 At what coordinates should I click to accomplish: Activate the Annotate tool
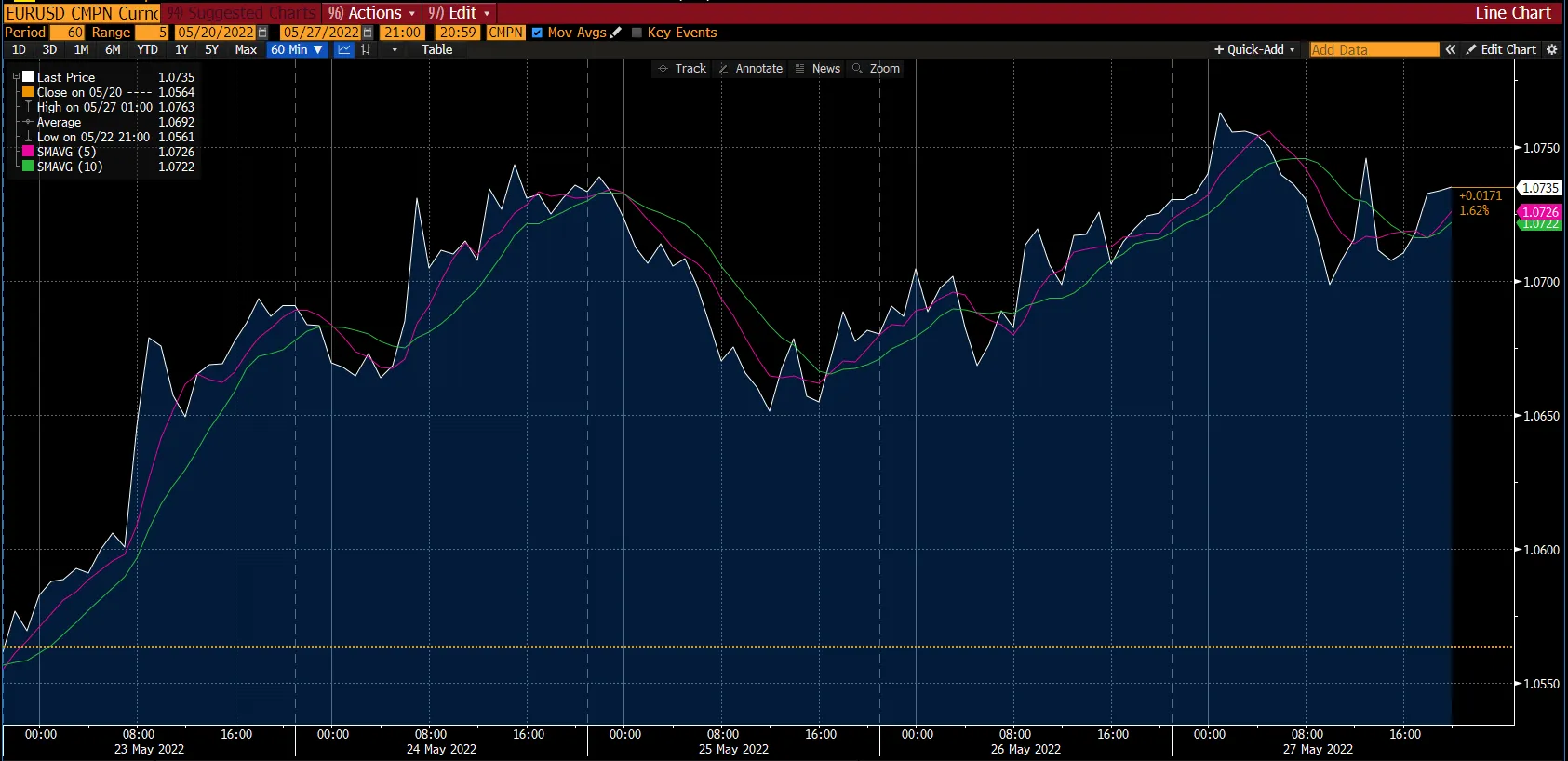(751, 69)
